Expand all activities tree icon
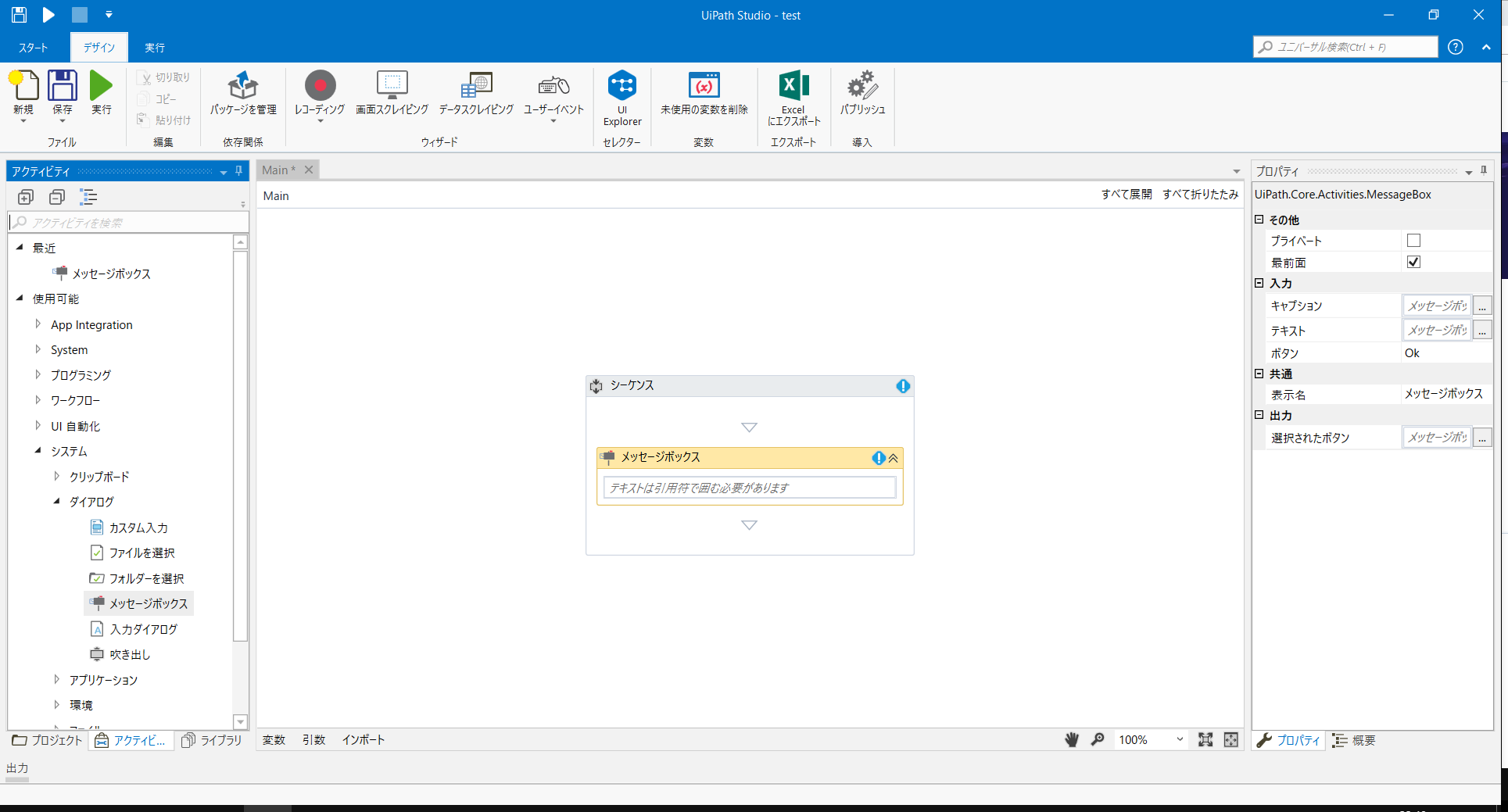Image resolution: width=1508 pixels, height=812 pixels. pyautogui.click(x=26, y=197)
